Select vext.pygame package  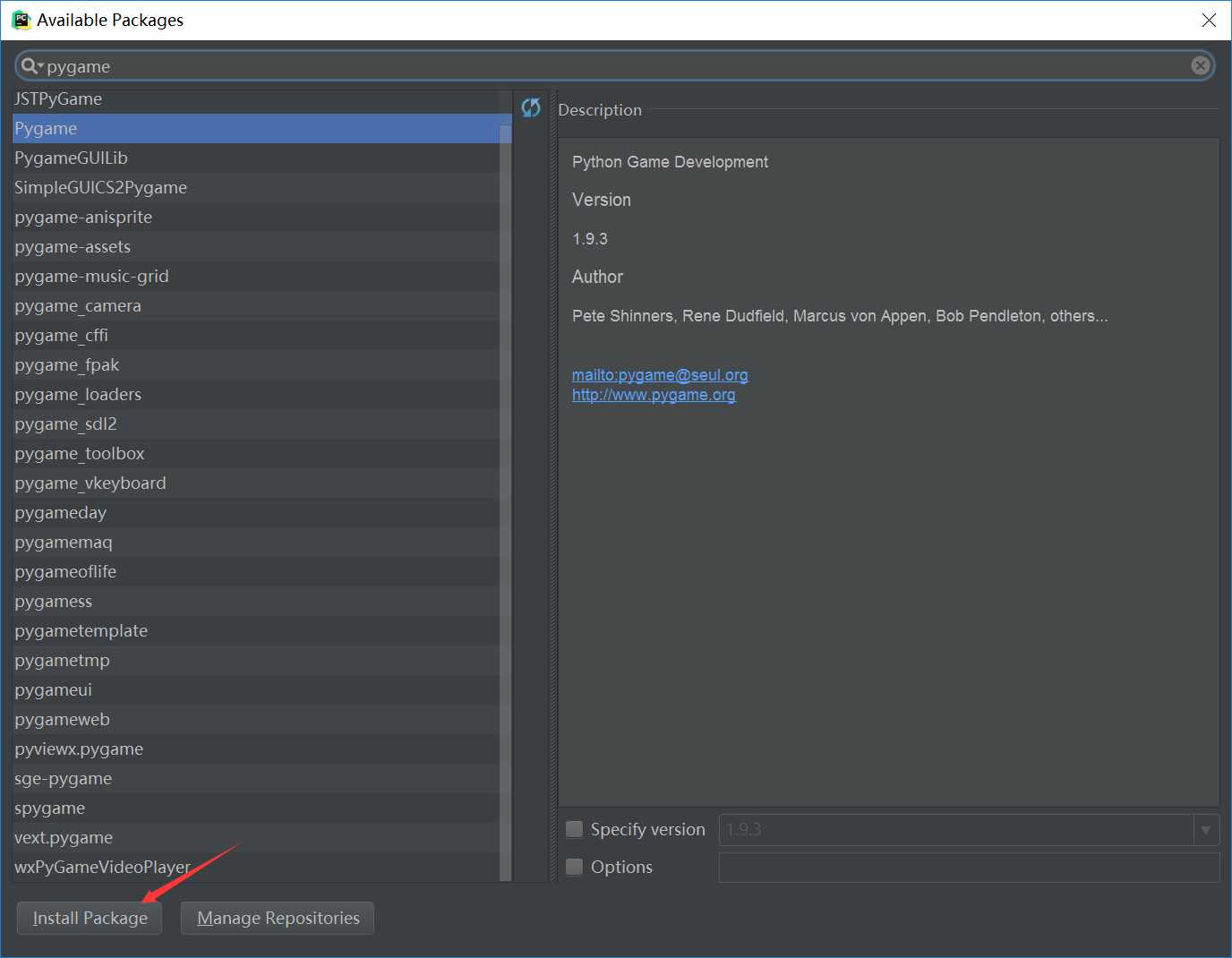point(256,837)
